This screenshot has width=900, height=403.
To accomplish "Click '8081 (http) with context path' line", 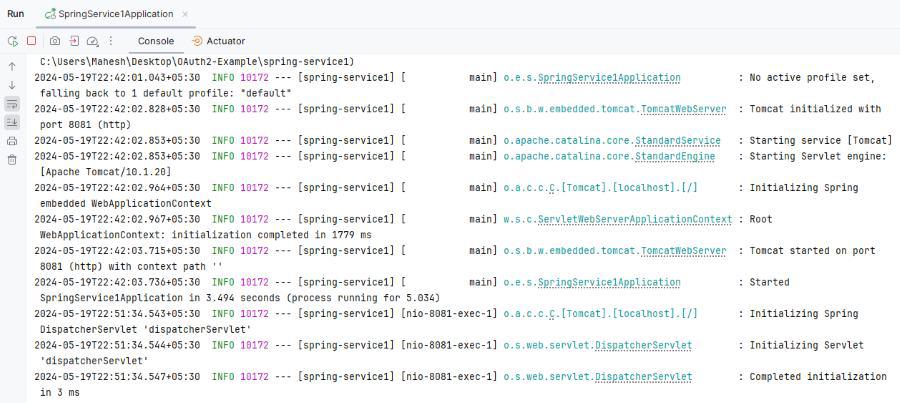I will pyautogui.click(x=131, y=267).
